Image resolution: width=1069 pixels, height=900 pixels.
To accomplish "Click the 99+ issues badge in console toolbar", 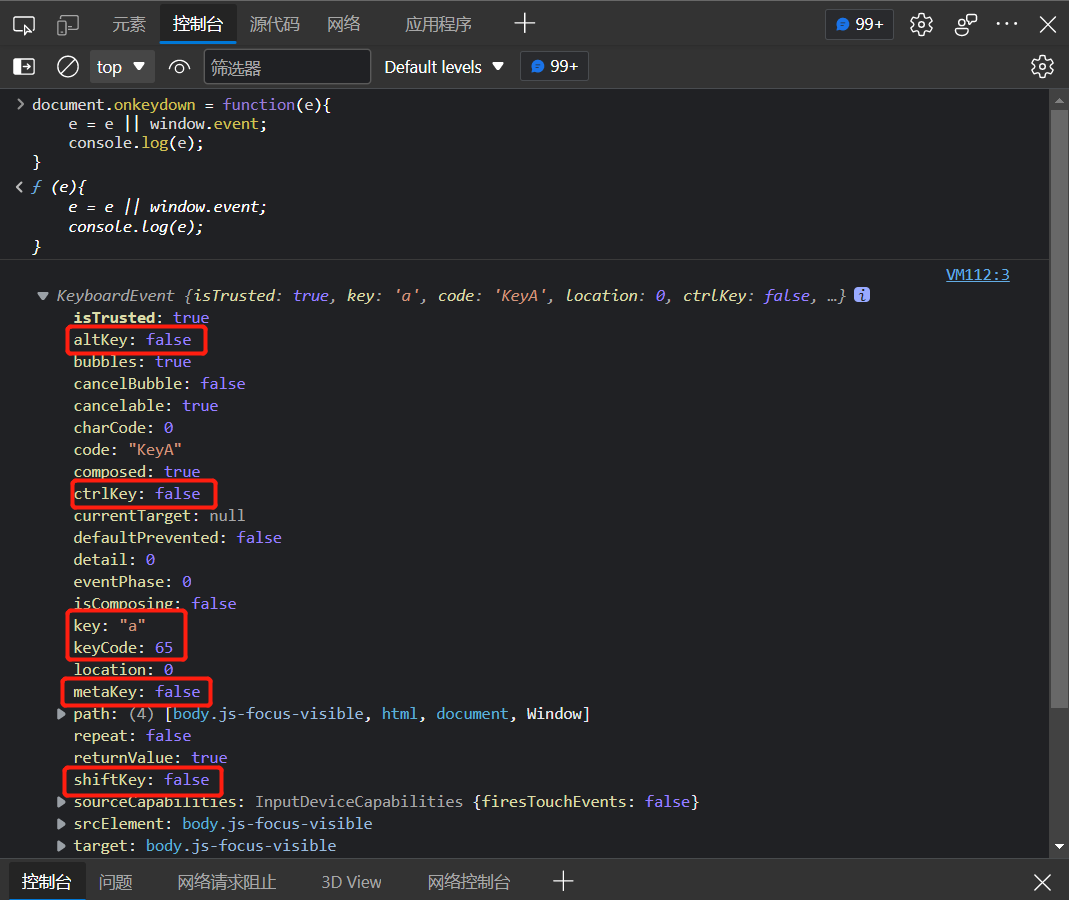I will pyautogui.click(x=554, y=67).
